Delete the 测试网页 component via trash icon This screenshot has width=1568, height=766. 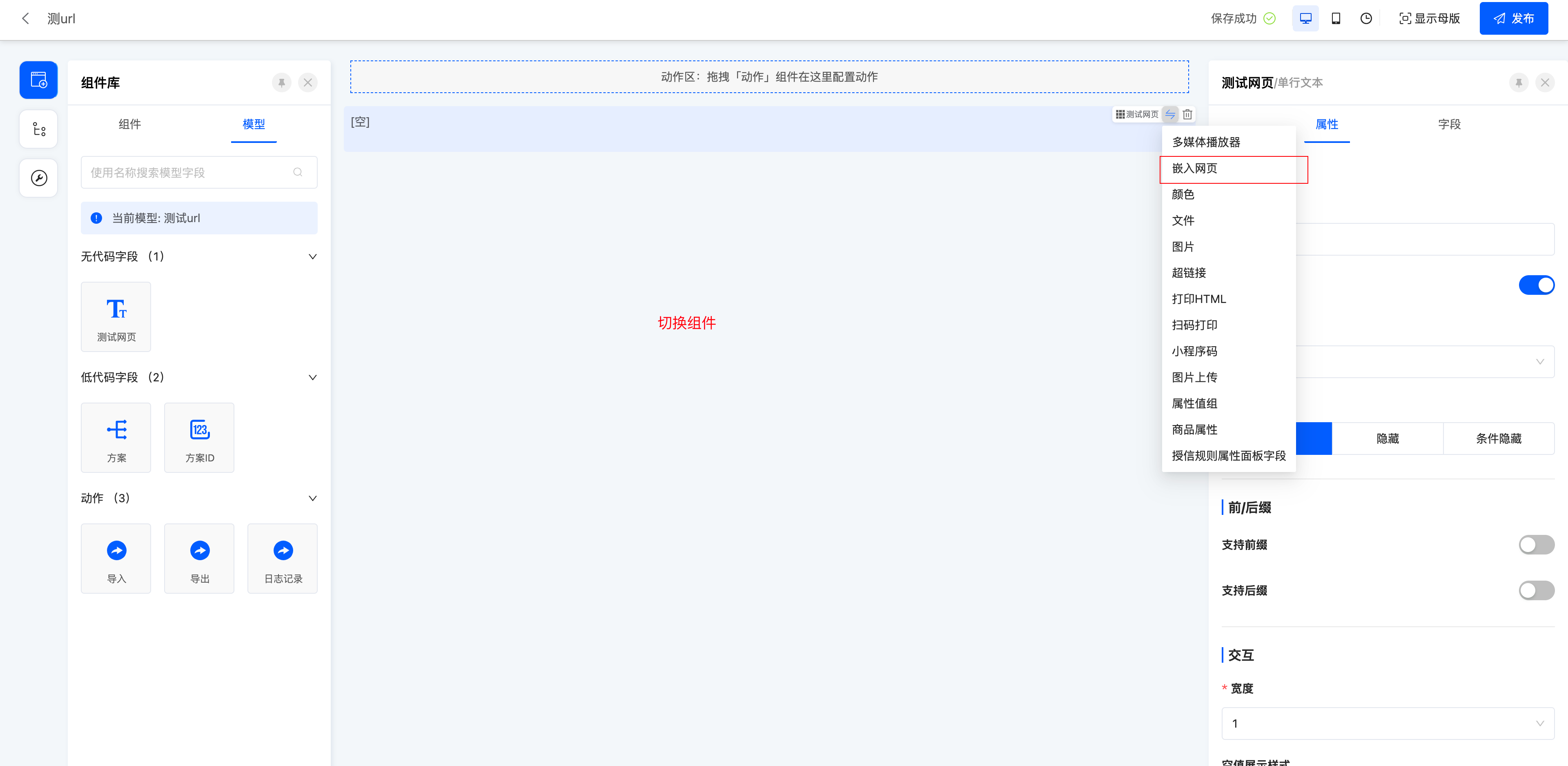[1187, 114]
